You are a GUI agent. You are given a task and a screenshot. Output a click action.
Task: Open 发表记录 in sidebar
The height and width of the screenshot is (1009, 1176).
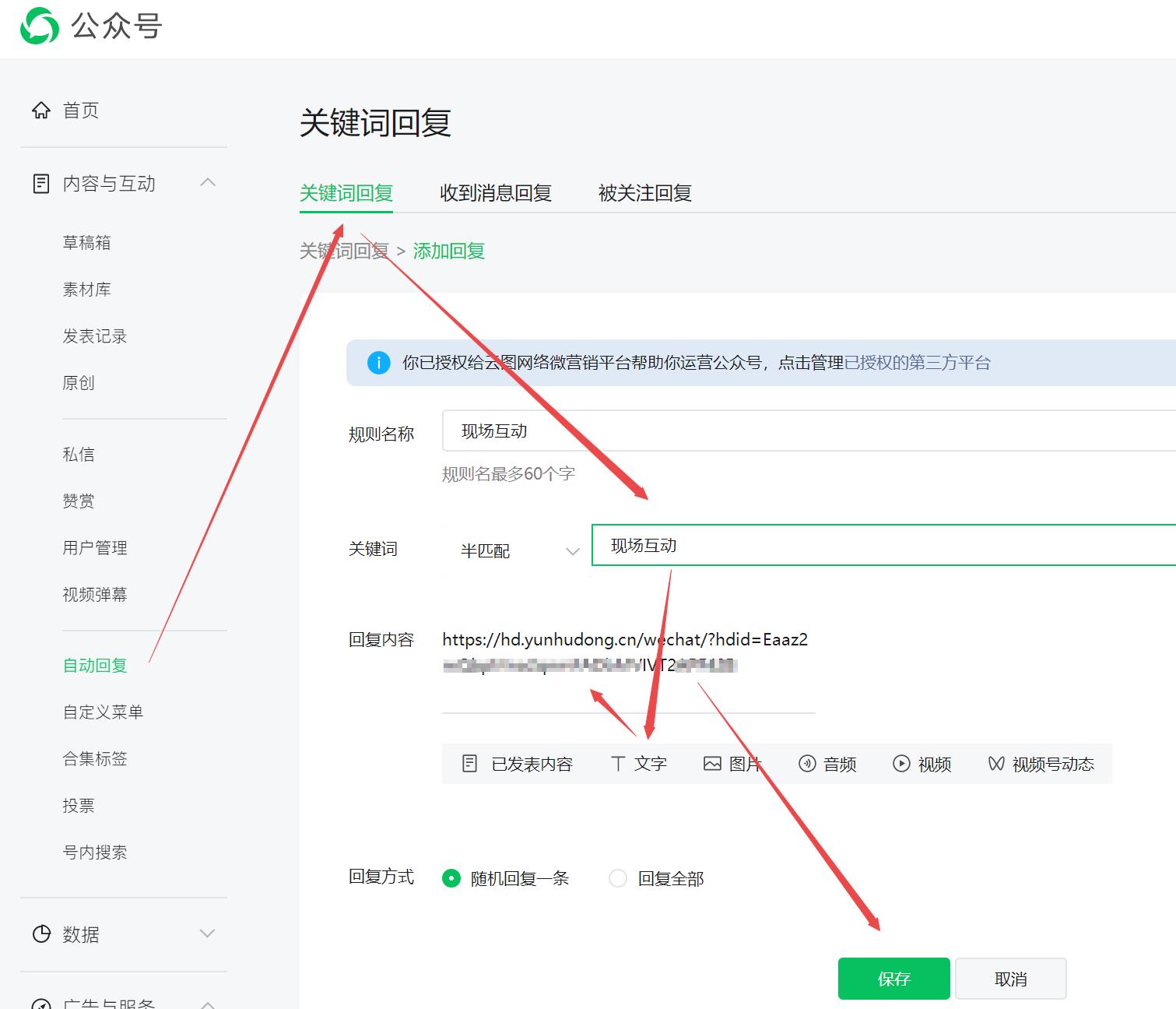95,336
